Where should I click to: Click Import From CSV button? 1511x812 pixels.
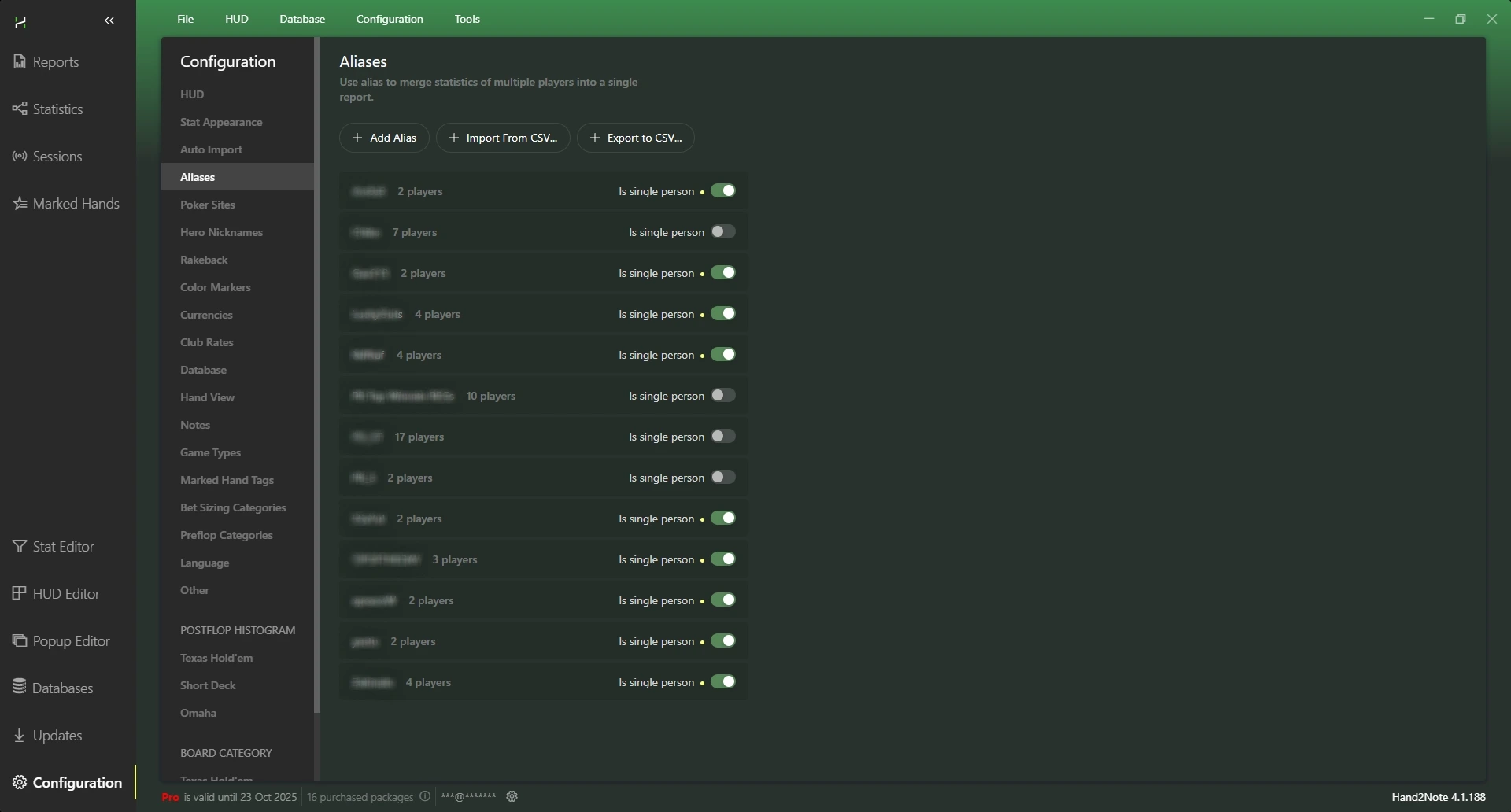pyautogui.click(x=503, y=138)
